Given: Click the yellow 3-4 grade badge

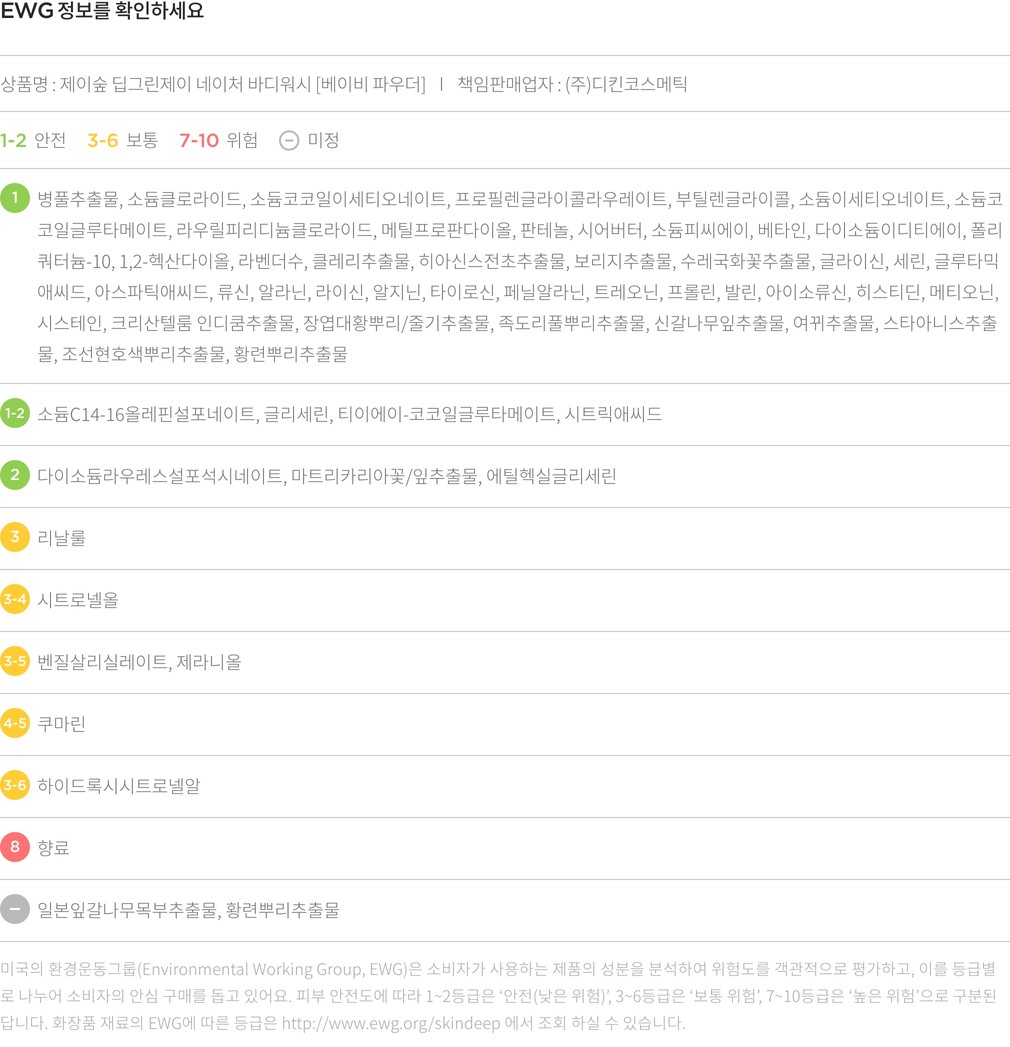Looking at the screenshot, I should (x=15, y=599).
